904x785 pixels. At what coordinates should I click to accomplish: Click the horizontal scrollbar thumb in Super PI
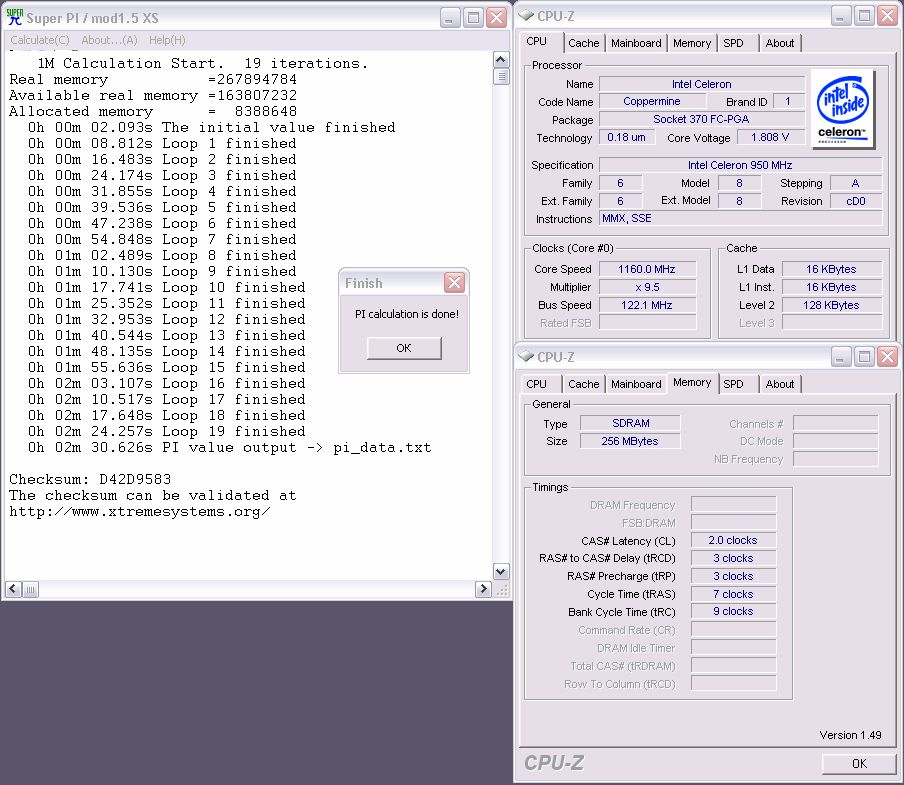pyautogui.click(x=31, y=589)
